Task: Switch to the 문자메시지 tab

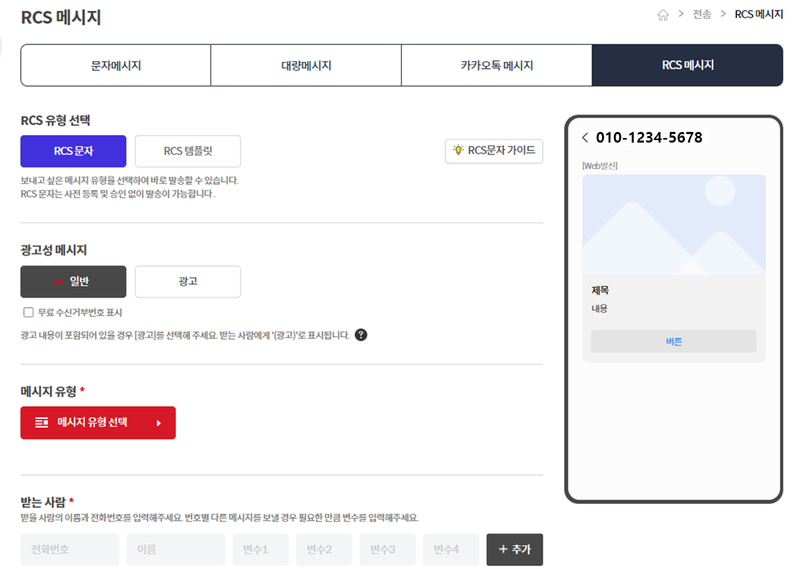Action: [x=116, y=65]
